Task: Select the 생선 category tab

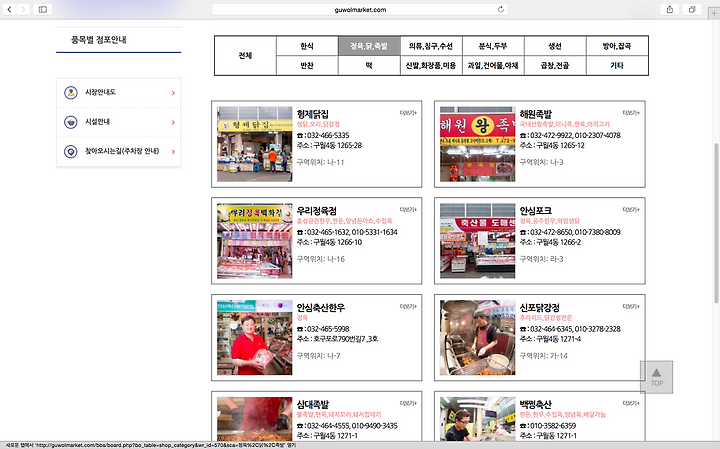Action: pyautogui.click(x=555, y=46)
